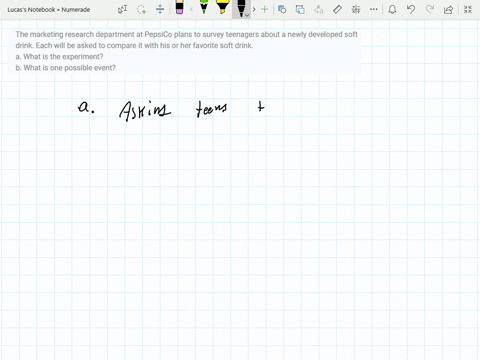Open notifications bell

[392, 9]
